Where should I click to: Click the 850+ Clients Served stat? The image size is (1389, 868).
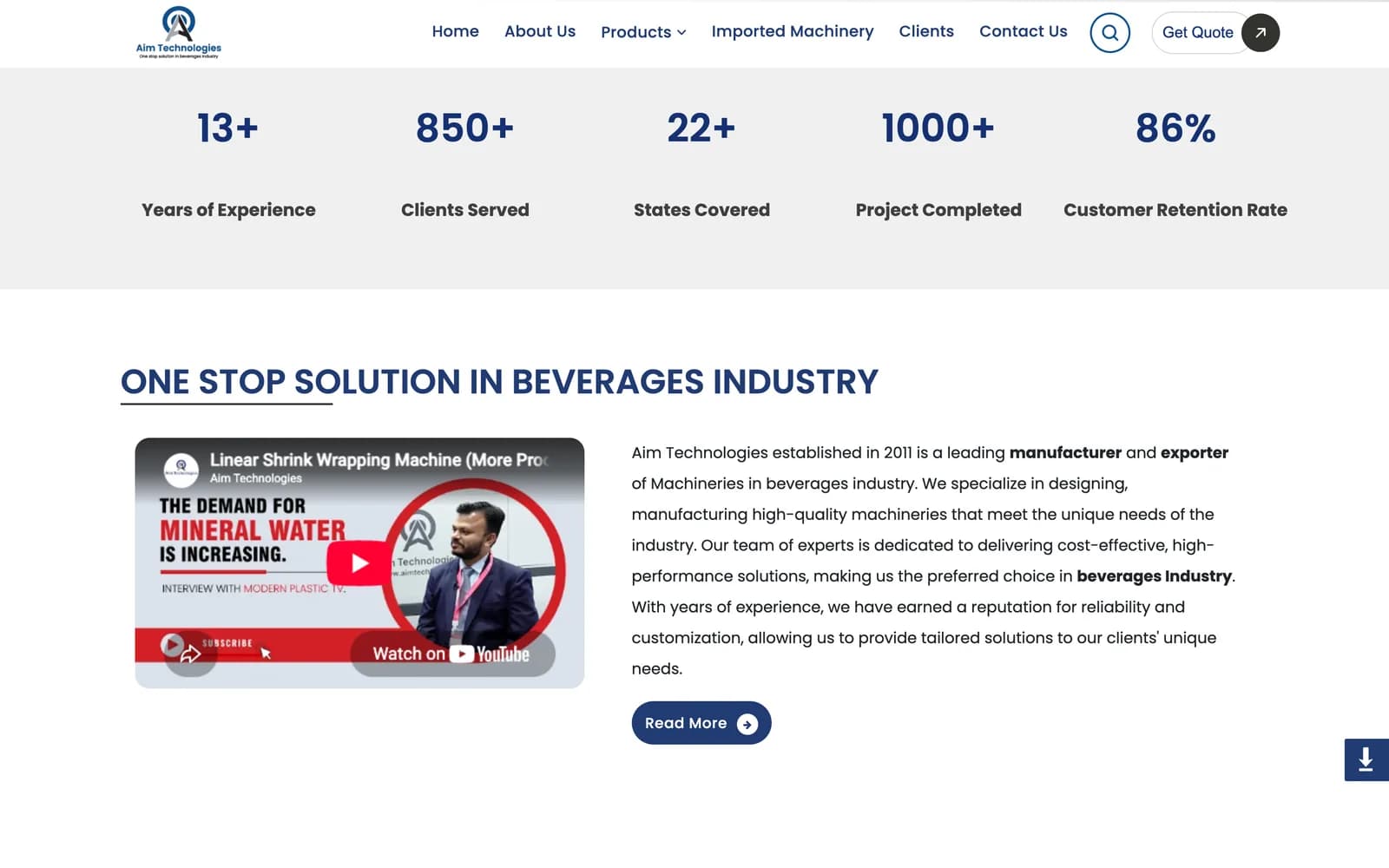point(465,164)
